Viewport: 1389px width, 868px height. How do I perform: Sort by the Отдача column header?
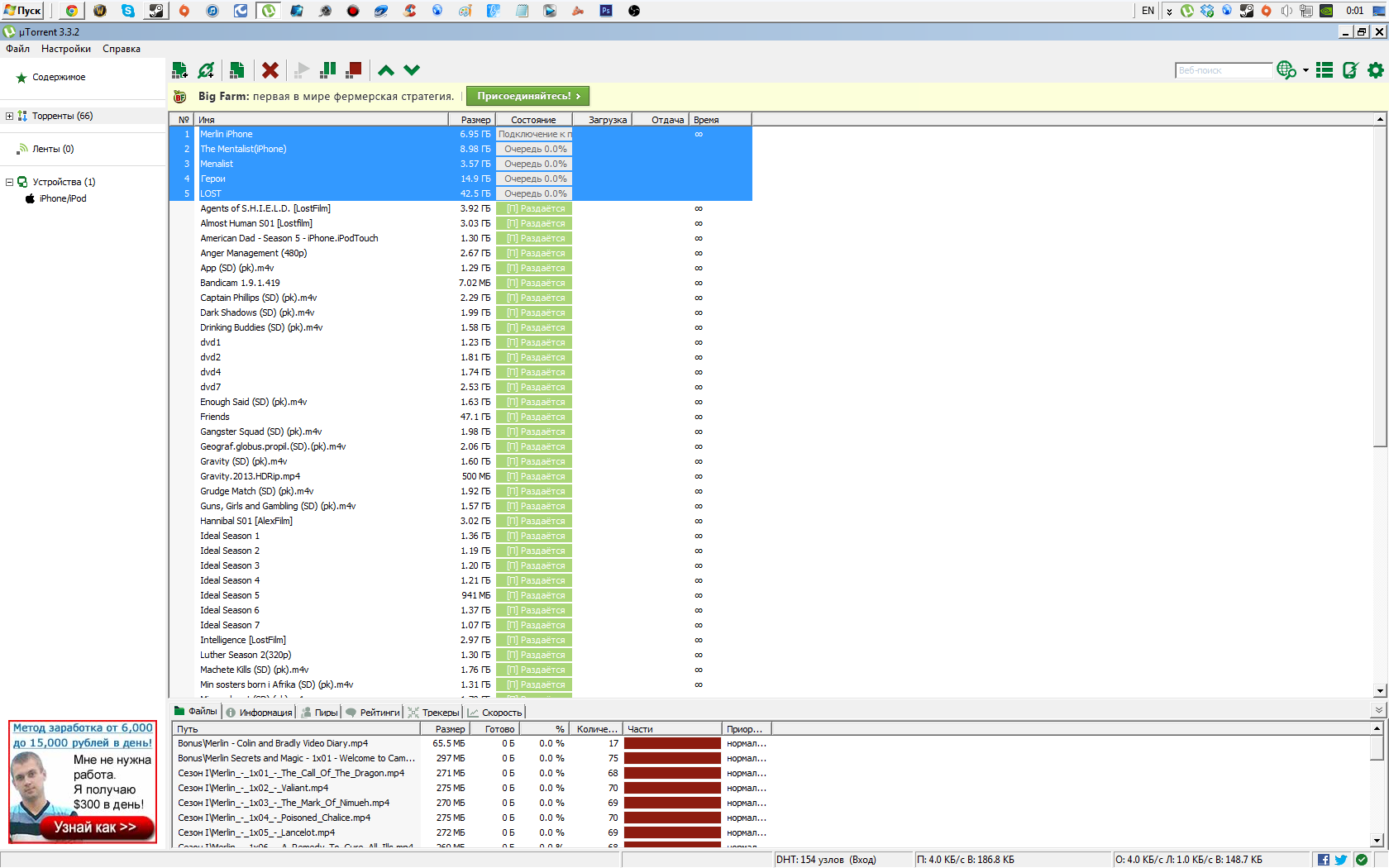click(x=661, y=120)
